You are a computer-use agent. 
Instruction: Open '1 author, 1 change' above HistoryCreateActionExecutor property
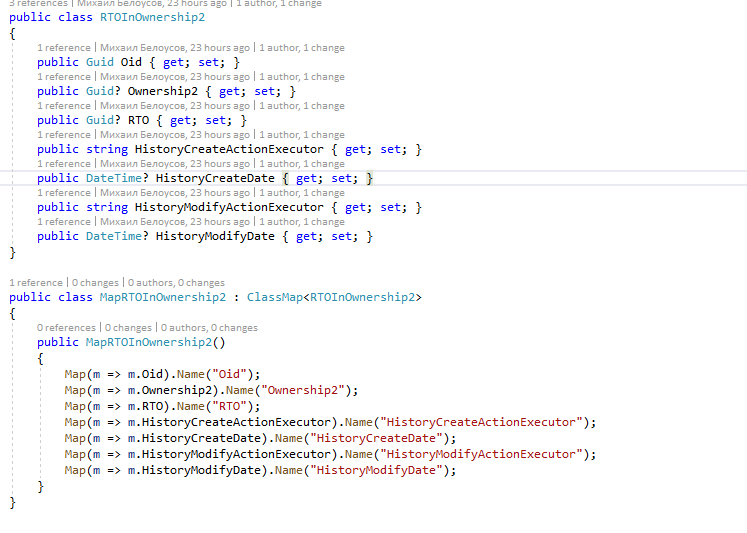pos(302,135)
